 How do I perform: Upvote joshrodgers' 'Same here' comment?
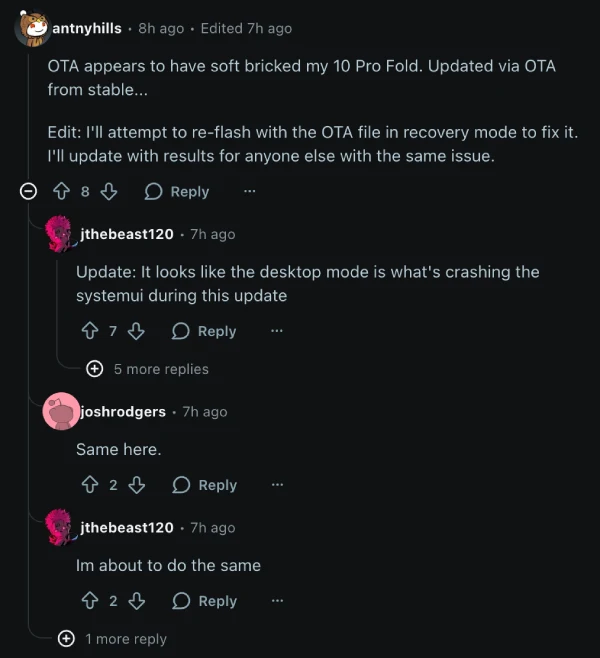(90, 485)
